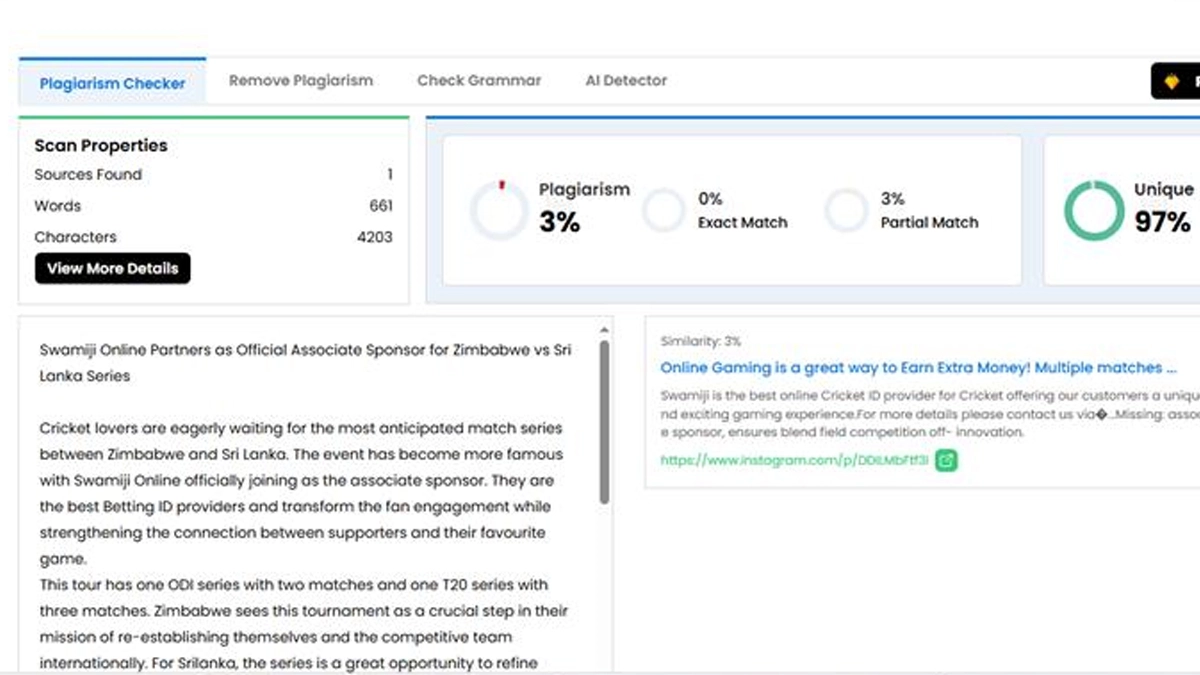
Task: Go to the AI Detector tab
Action: pyautogui.click(x=626, y=81)
